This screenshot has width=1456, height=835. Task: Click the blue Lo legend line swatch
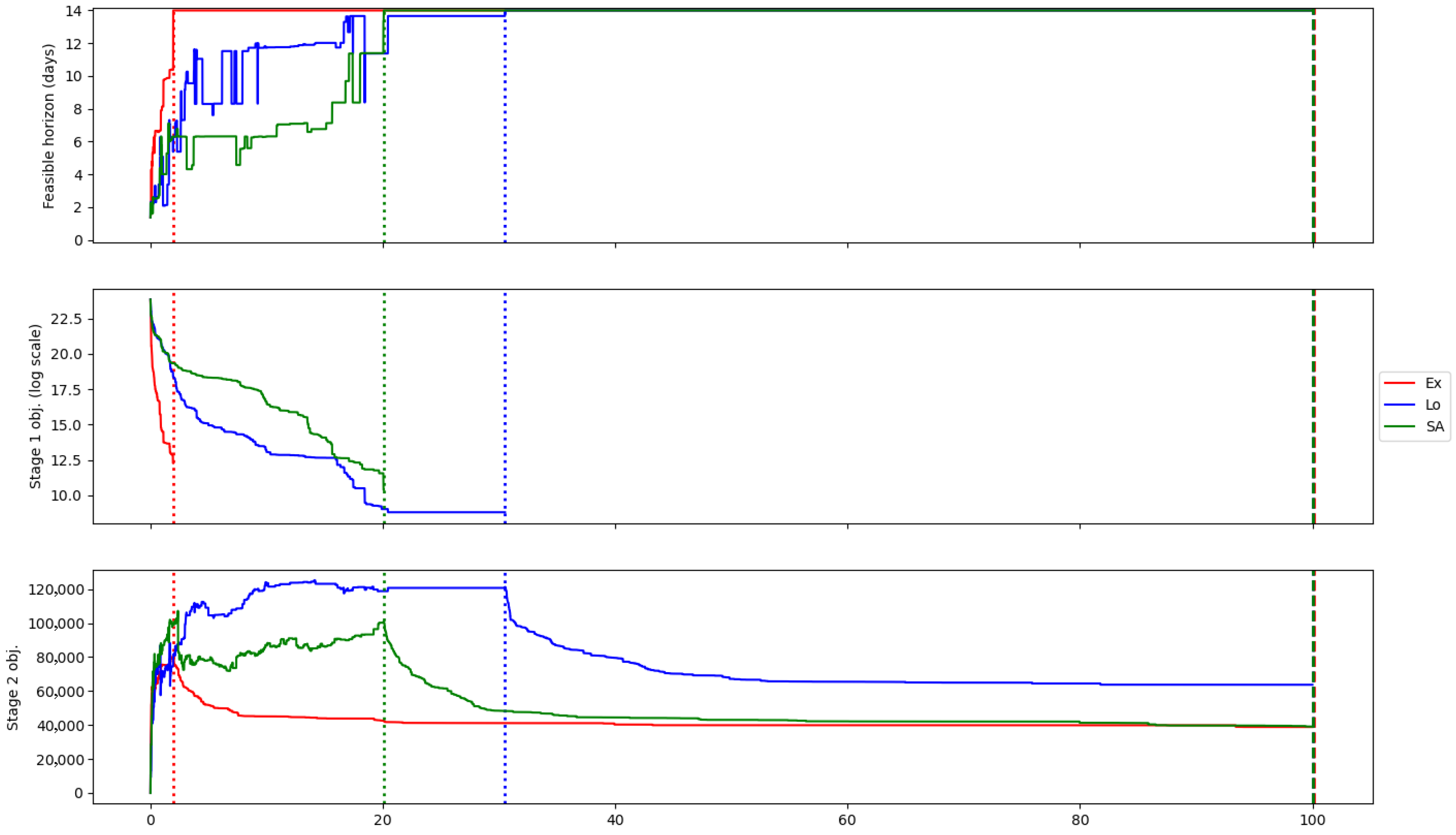click(1400, 404)
